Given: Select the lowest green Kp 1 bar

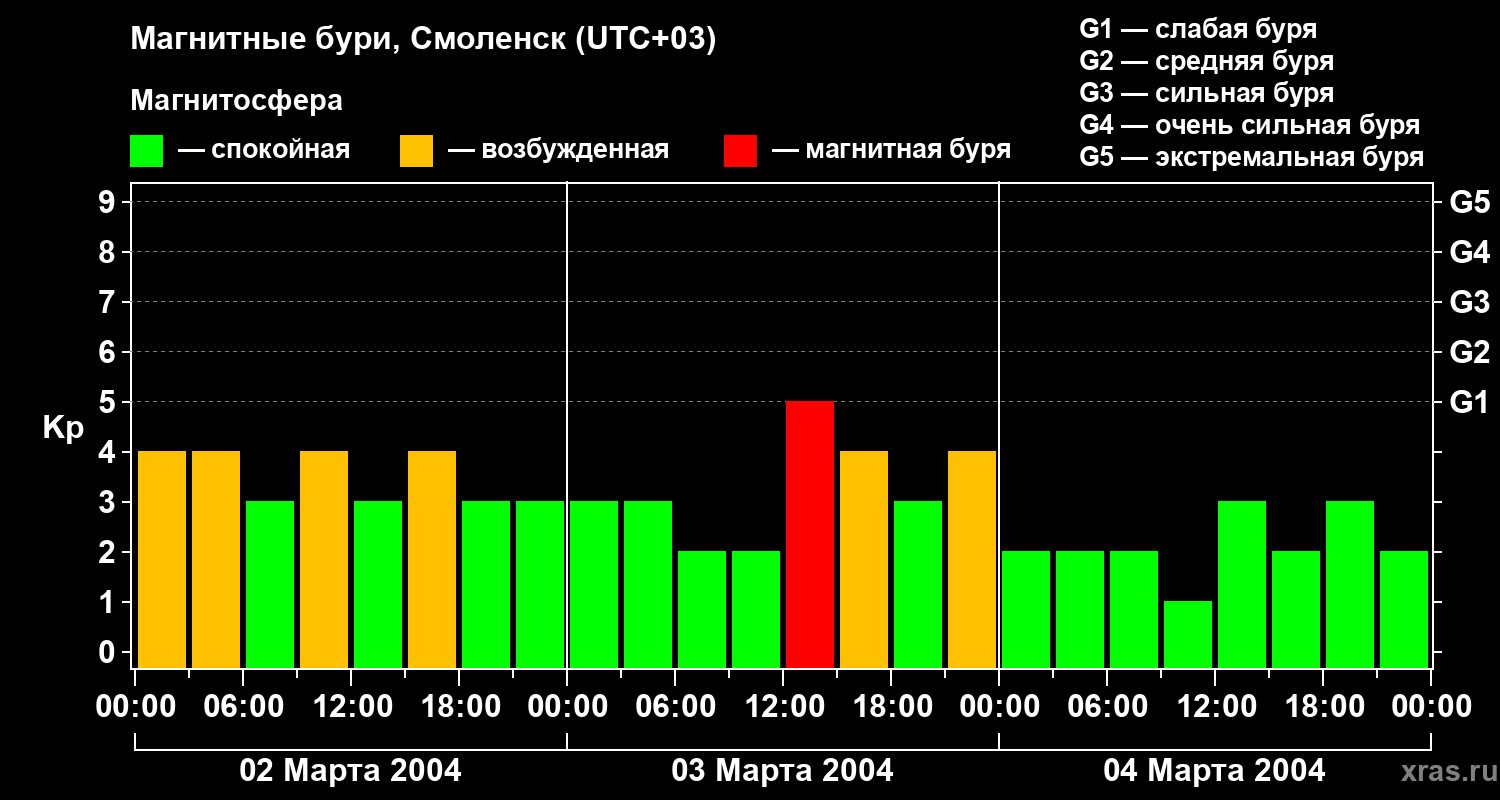Looking at the screenshot, I should [1188, 634].
